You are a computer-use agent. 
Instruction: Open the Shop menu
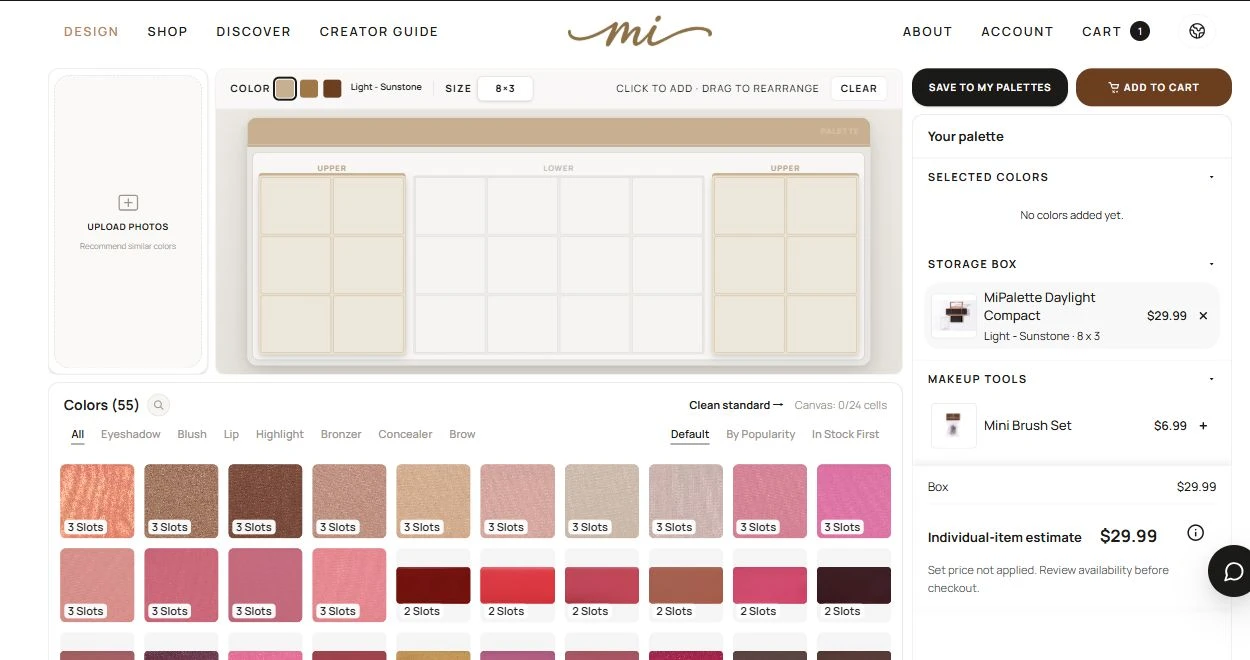point(167,31)
